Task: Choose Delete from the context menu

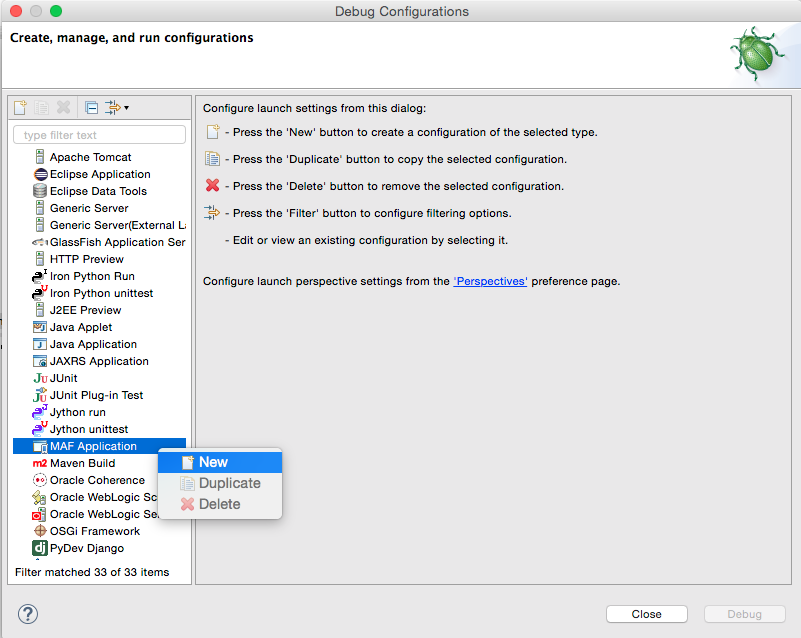Action: point(220,504)
